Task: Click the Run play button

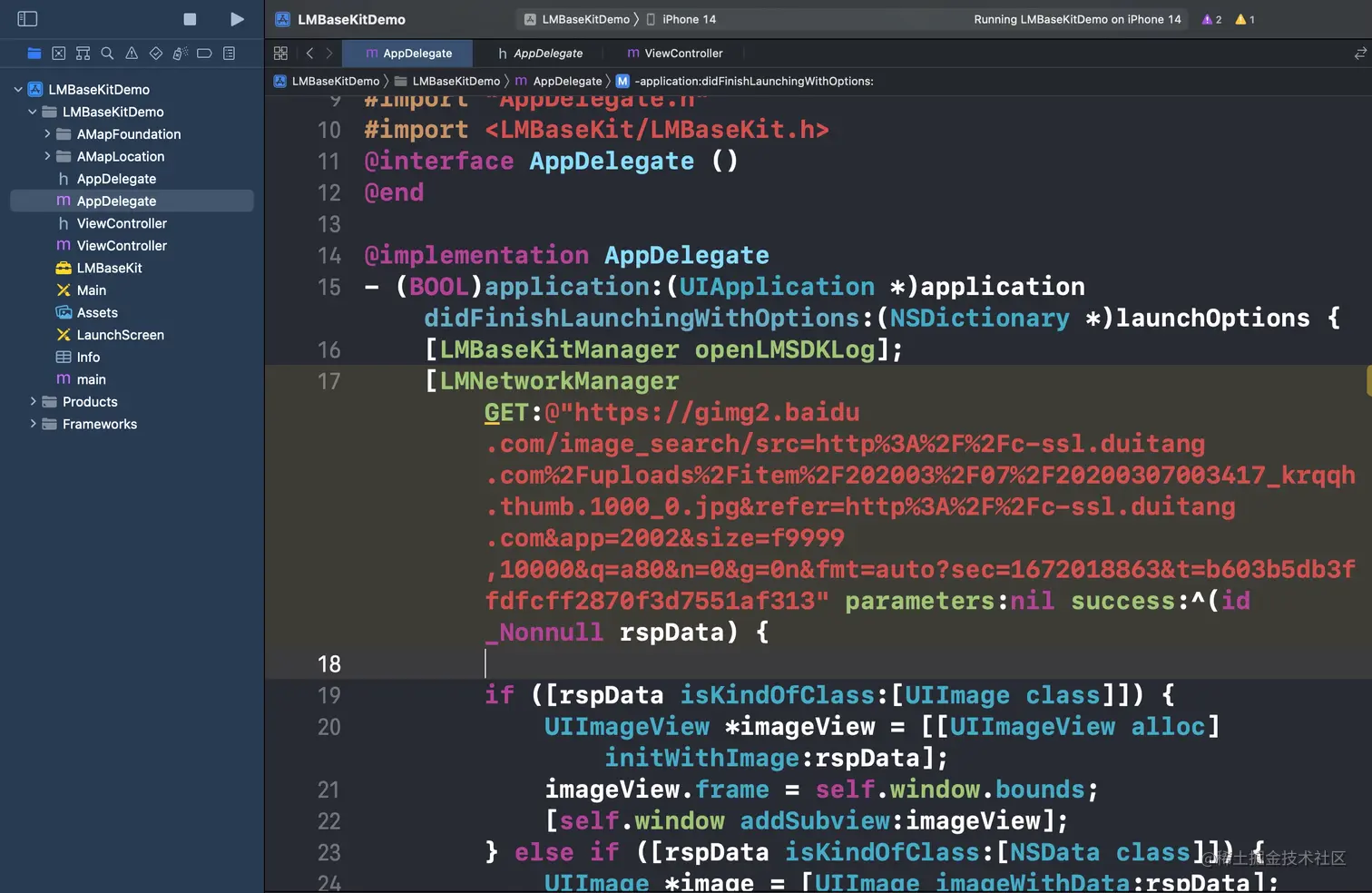Action: (237, 19)
